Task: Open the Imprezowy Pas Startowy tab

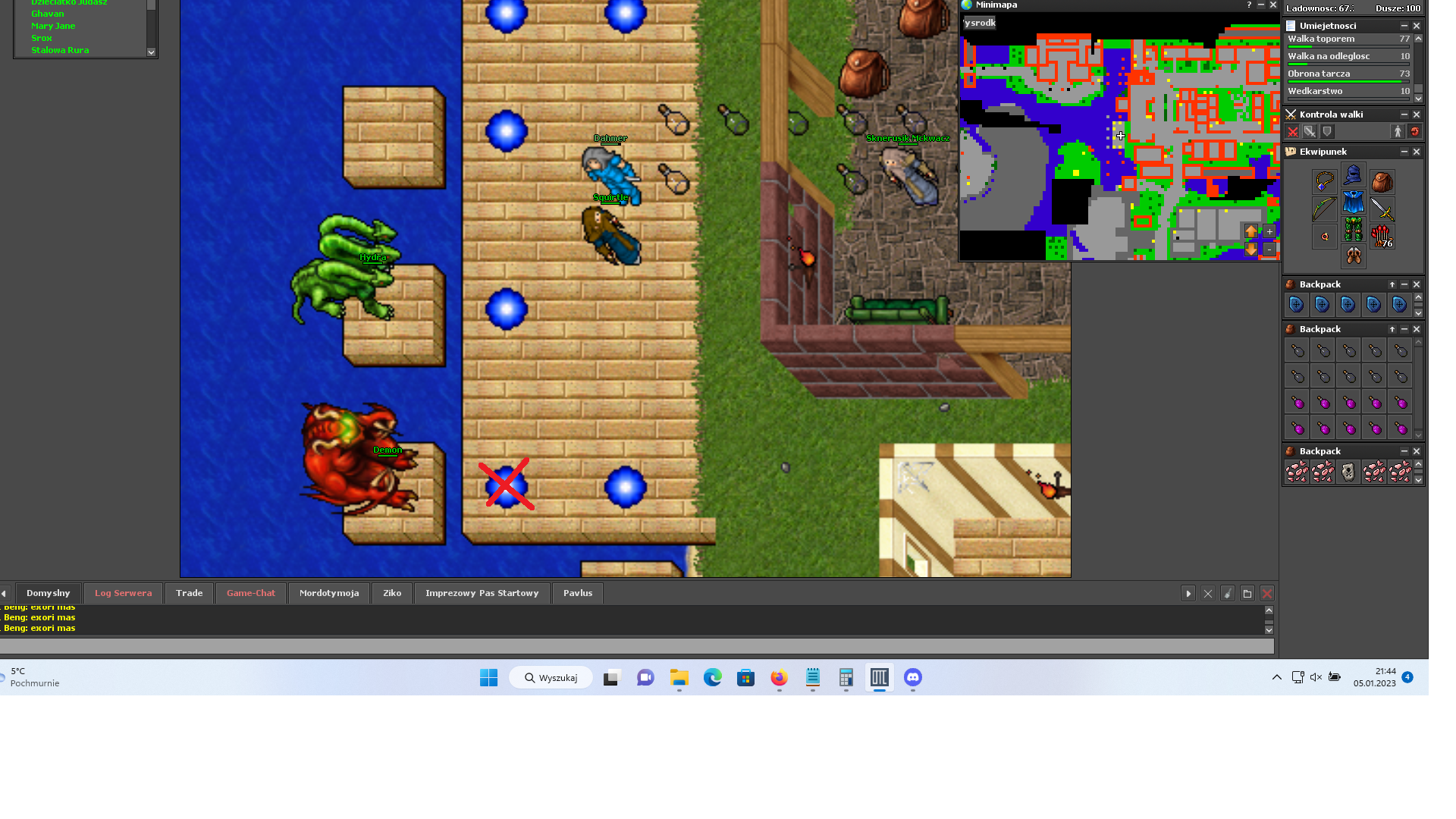Action: click(482, 593)
